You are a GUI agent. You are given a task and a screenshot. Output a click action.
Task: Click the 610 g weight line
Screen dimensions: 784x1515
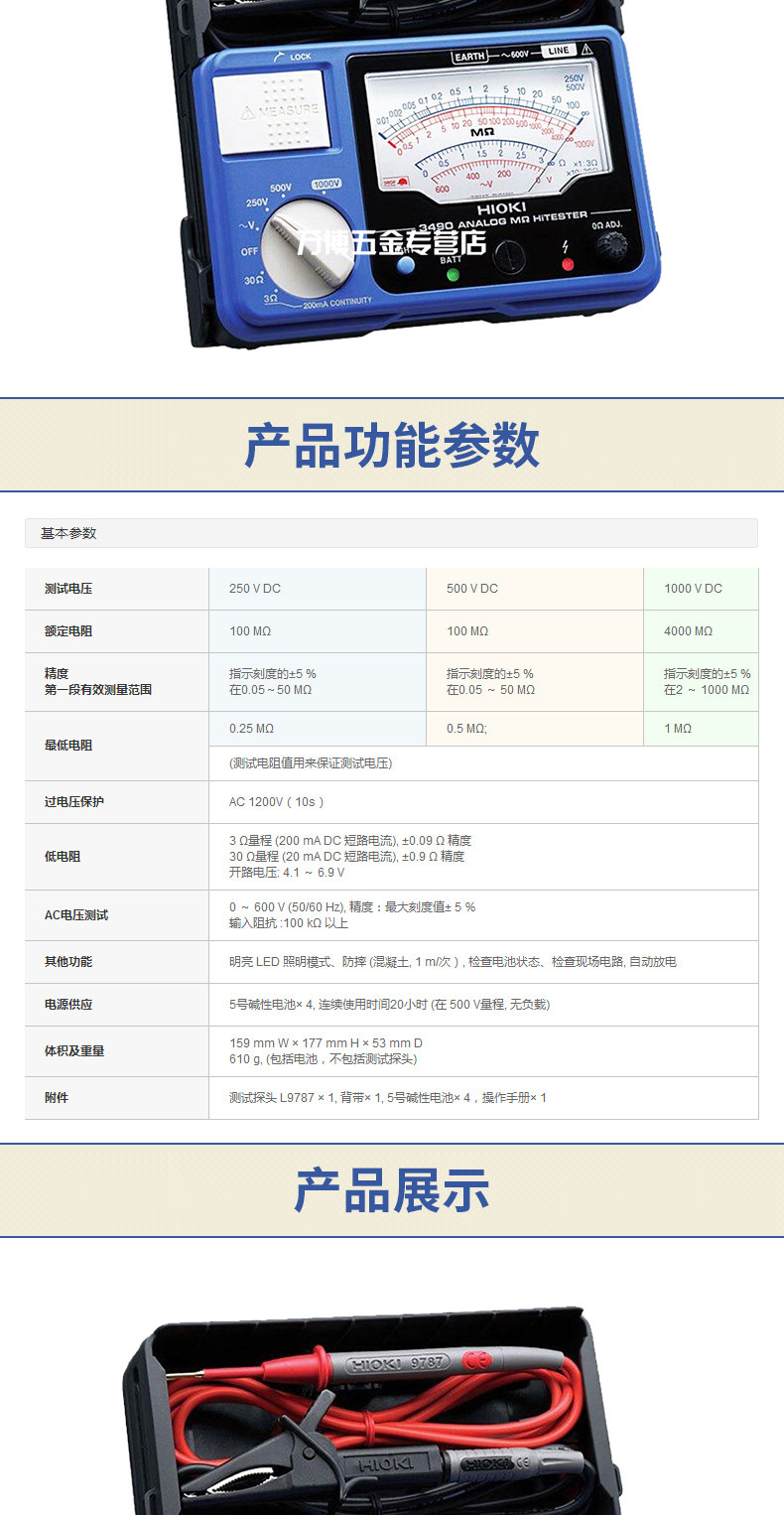point(323,1059)
